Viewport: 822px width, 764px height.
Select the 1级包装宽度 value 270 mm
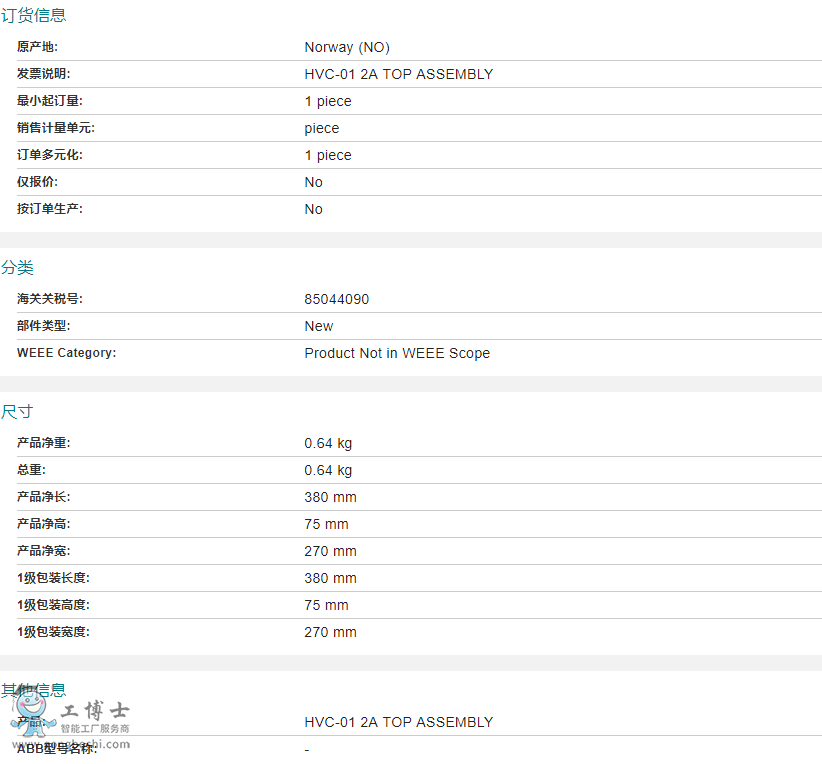point(330,632)
